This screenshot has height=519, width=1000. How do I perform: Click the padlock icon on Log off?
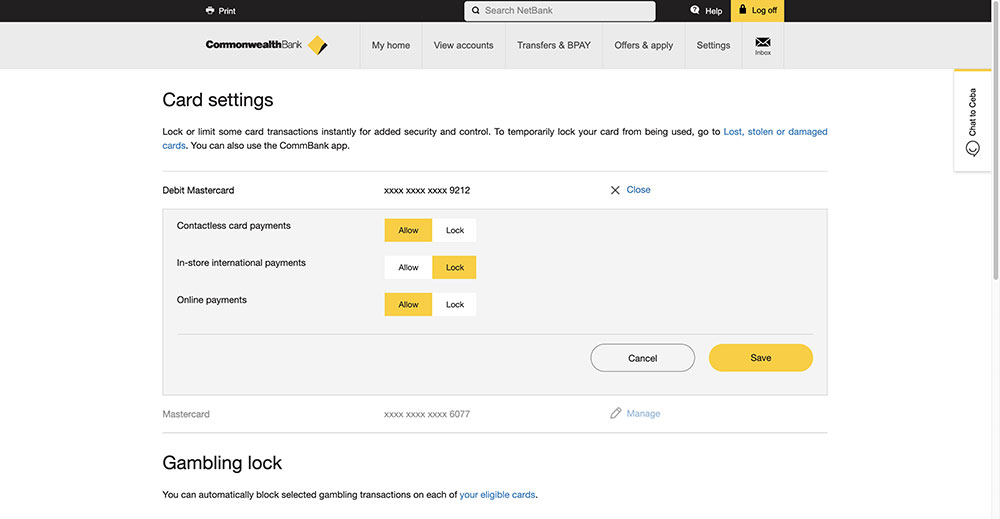742,10
